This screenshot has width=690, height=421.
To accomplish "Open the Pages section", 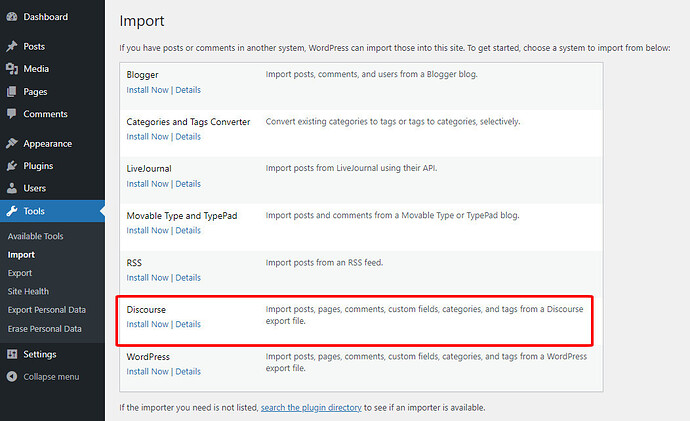I will [x=35, y=92].
